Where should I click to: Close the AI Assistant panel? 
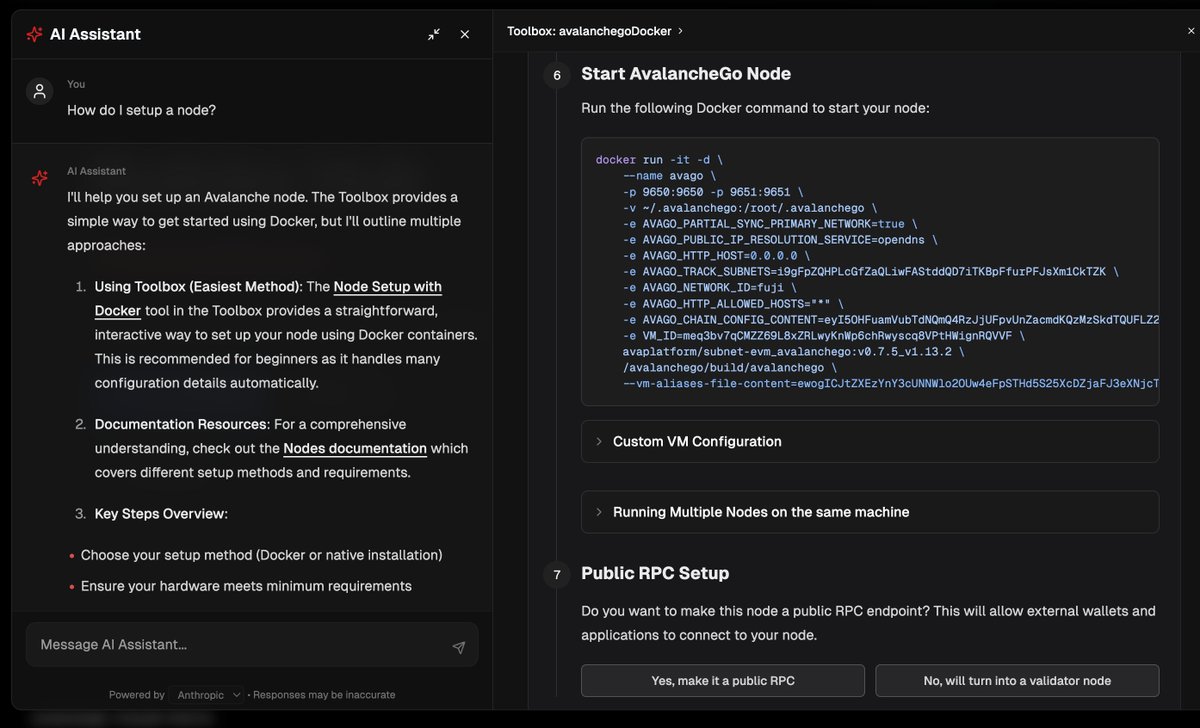(x=465, y=34)
